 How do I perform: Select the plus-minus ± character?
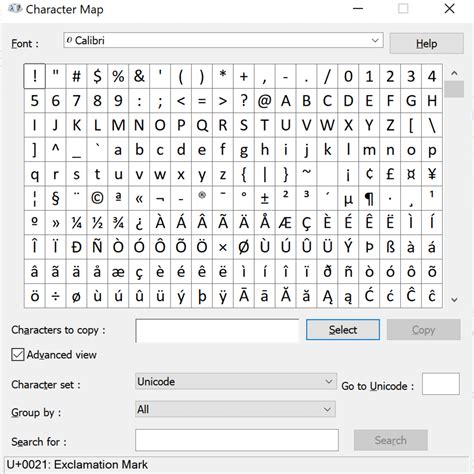[x=264, y=198]
